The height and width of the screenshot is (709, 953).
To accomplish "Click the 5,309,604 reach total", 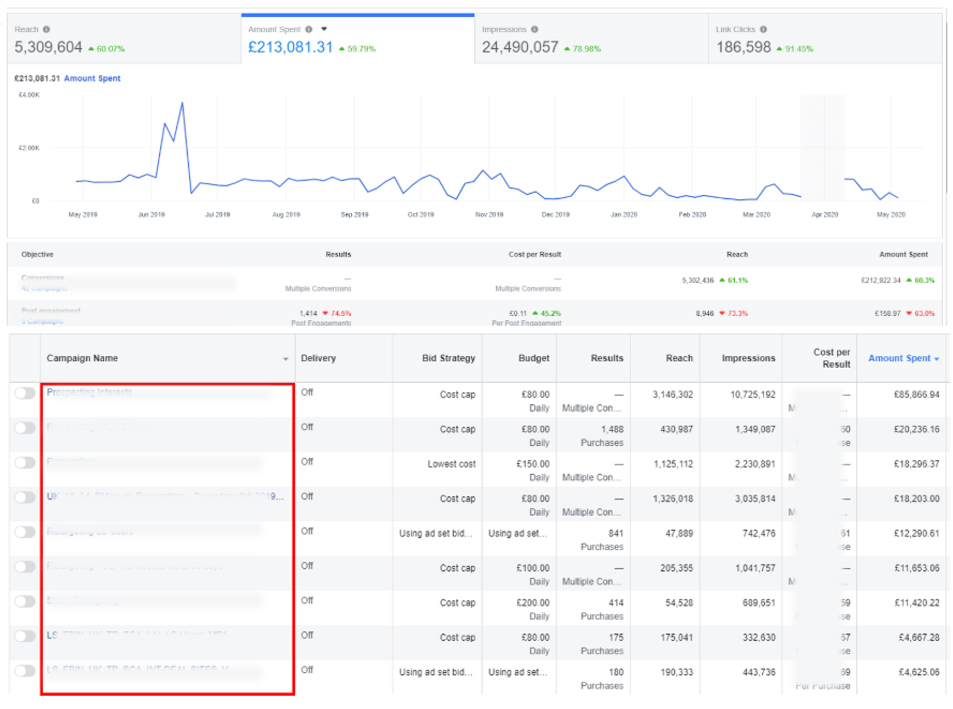I will 48,47.
